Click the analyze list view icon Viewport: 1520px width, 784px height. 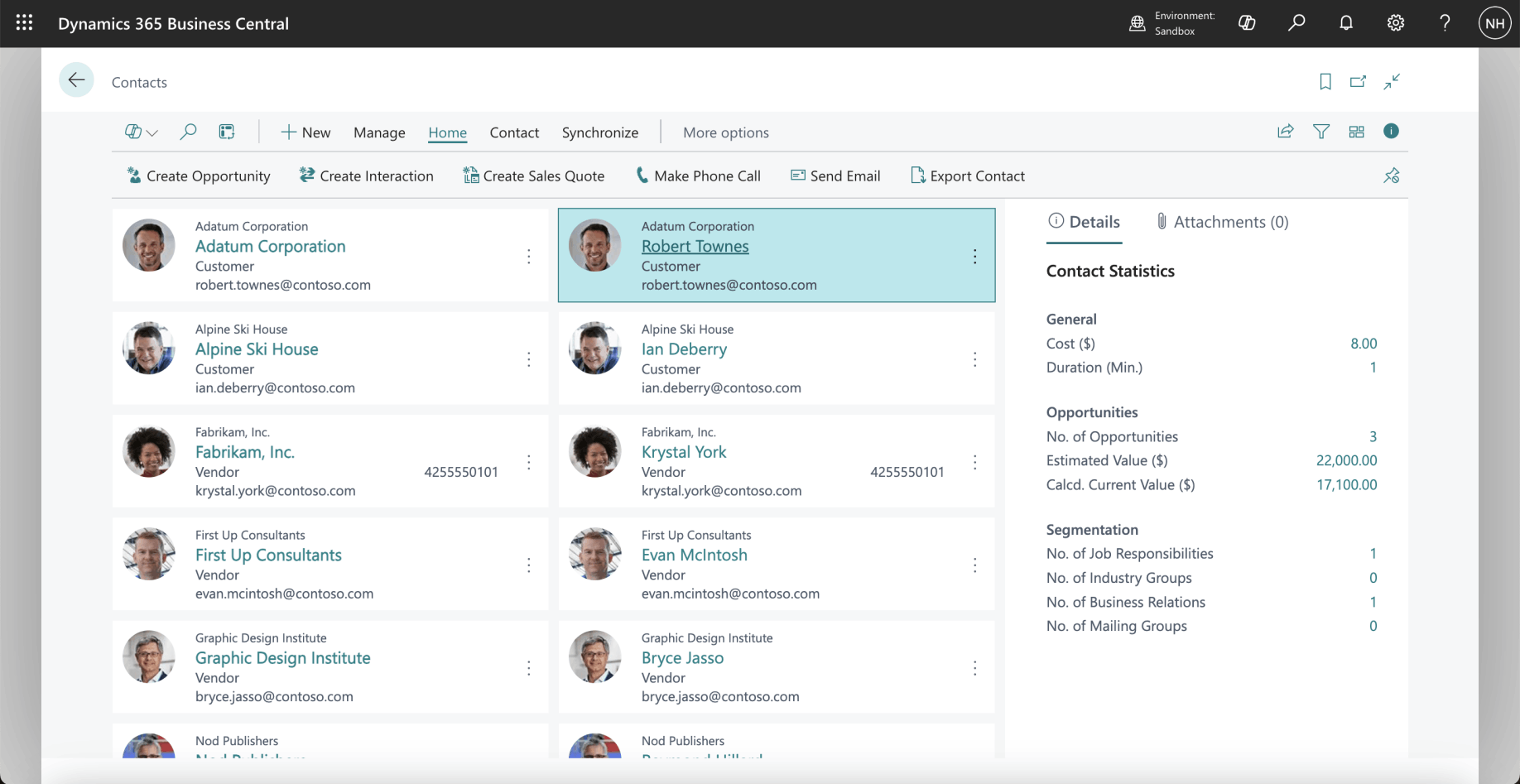(x=227, y=132)
